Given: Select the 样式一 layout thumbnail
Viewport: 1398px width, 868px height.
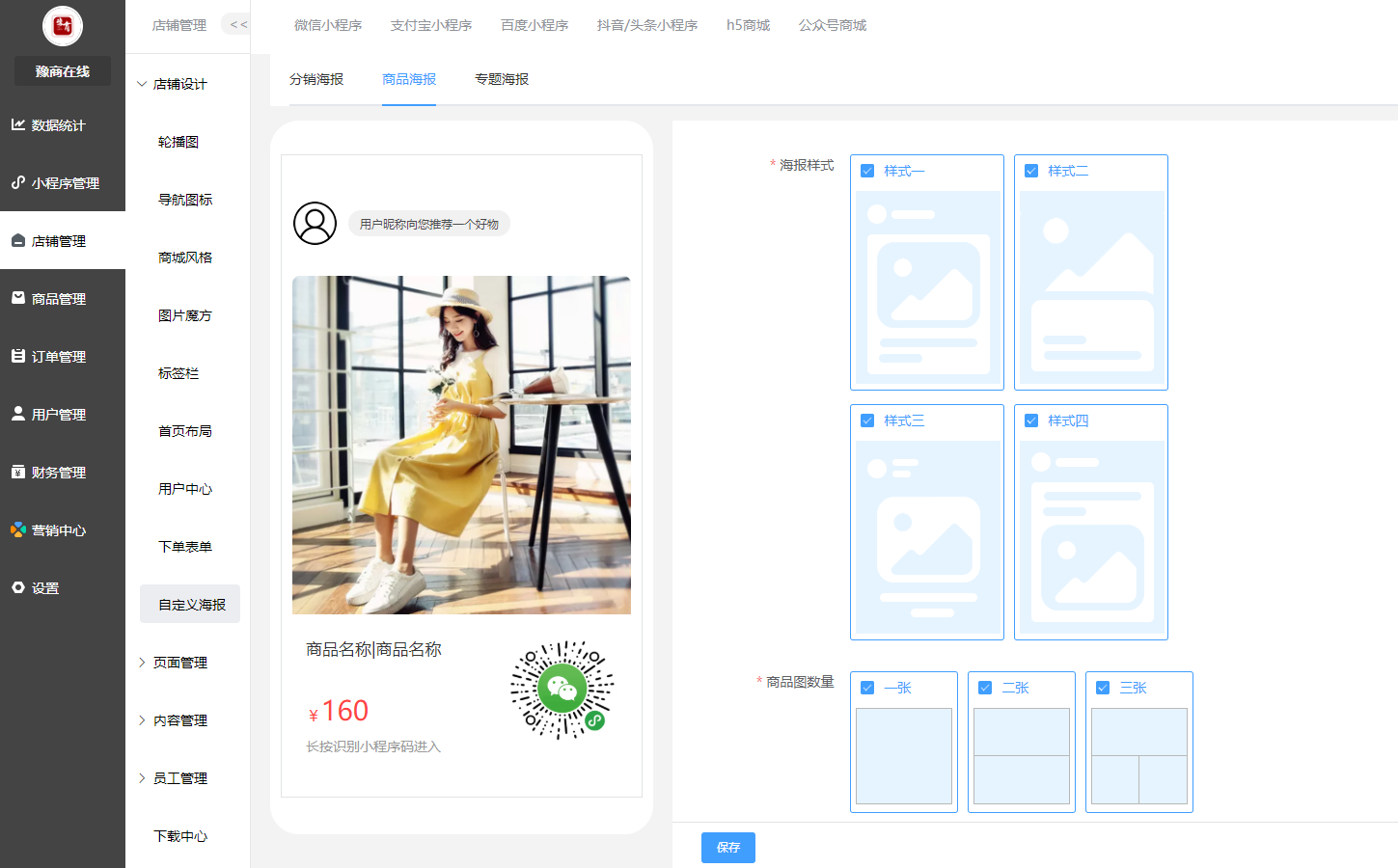Looking at the screenshot, I should (927, 287).
